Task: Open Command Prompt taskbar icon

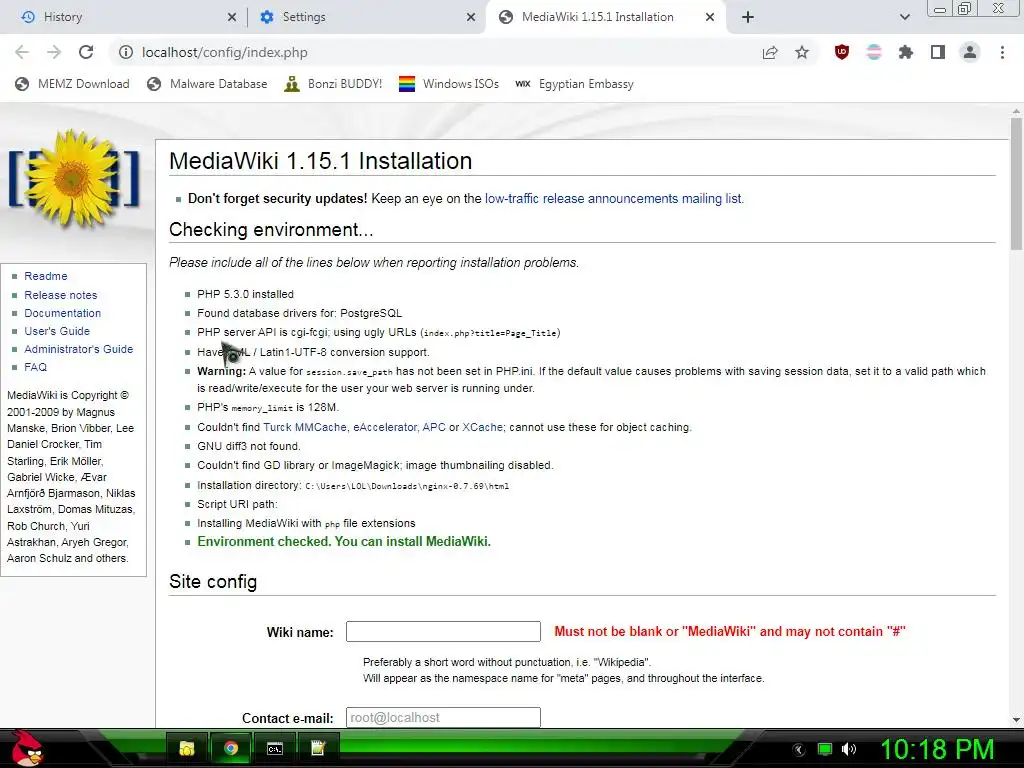Action: (x=275, y=748)
